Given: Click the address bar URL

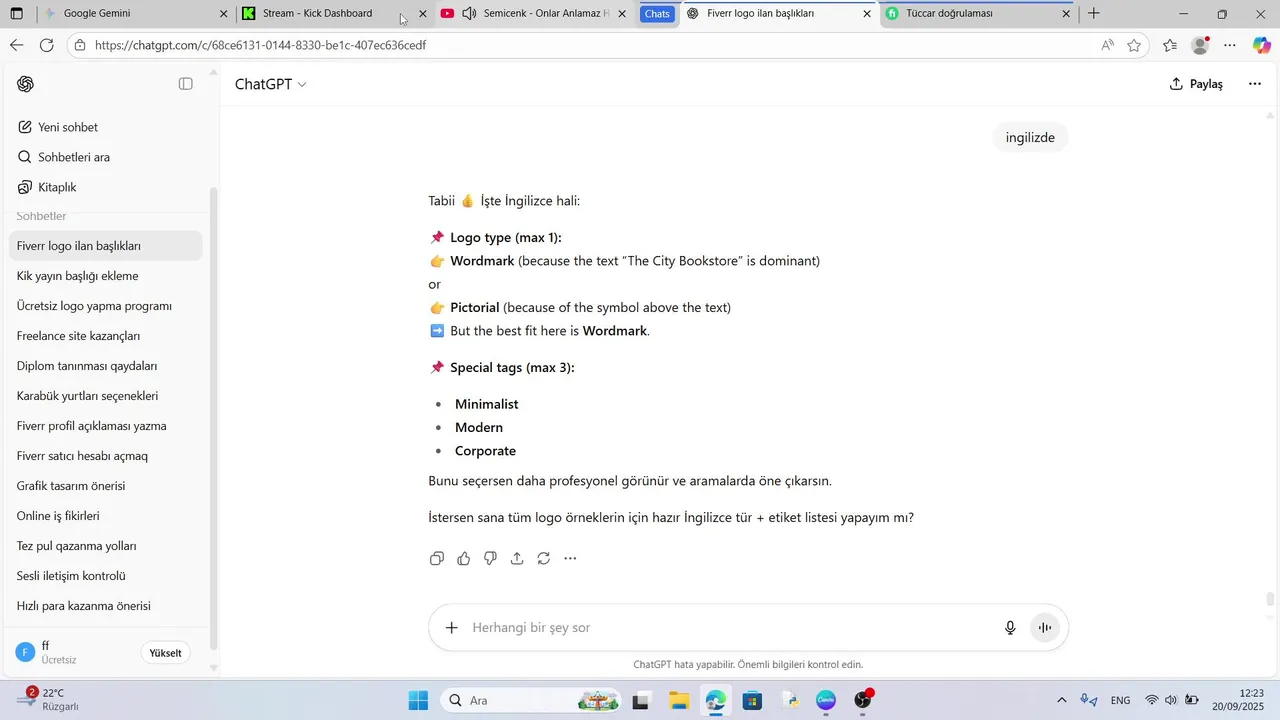Looking at the screenshot, I should point(260,45).
